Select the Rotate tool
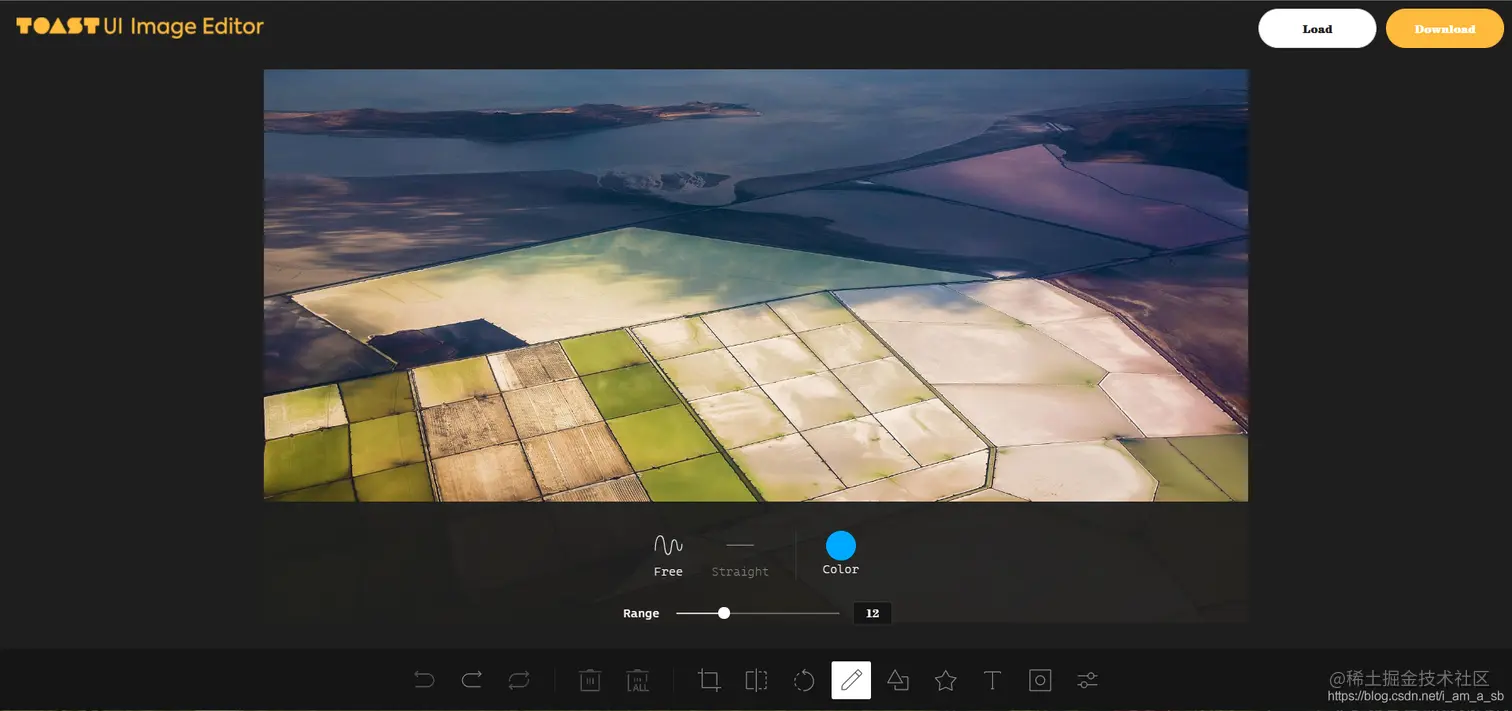The width and height of the screenshot is (1512, 711). (804, 681)
